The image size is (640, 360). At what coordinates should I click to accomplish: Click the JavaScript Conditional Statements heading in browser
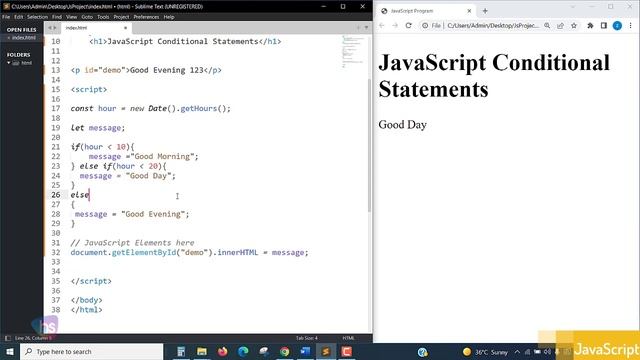click(494, 76)
